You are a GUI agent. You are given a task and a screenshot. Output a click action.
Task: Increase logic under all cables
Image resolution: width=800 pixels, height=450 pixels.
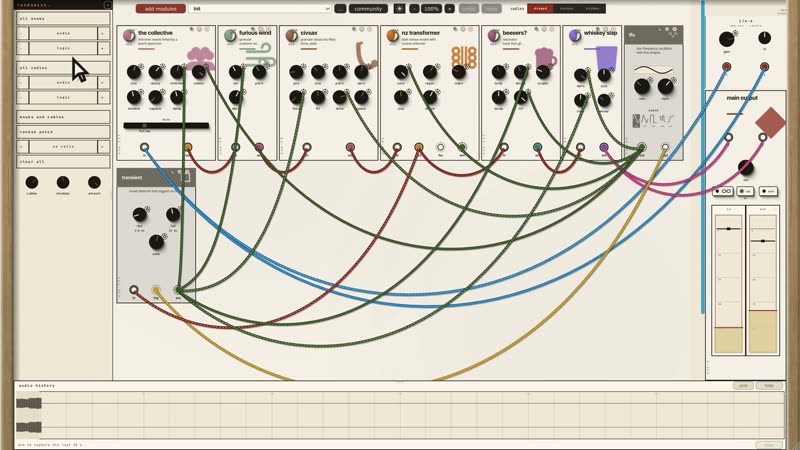pos(103,97)
